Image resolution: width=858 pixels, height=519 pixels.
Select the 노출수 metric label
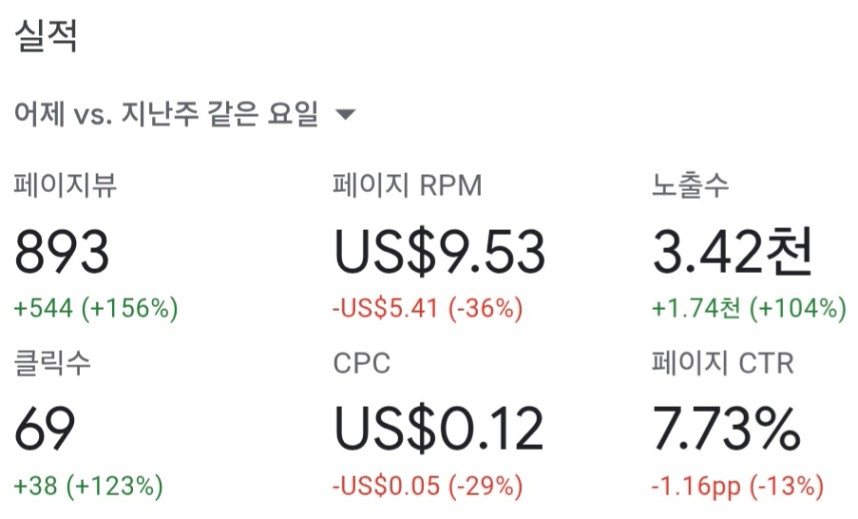[690, 184]
